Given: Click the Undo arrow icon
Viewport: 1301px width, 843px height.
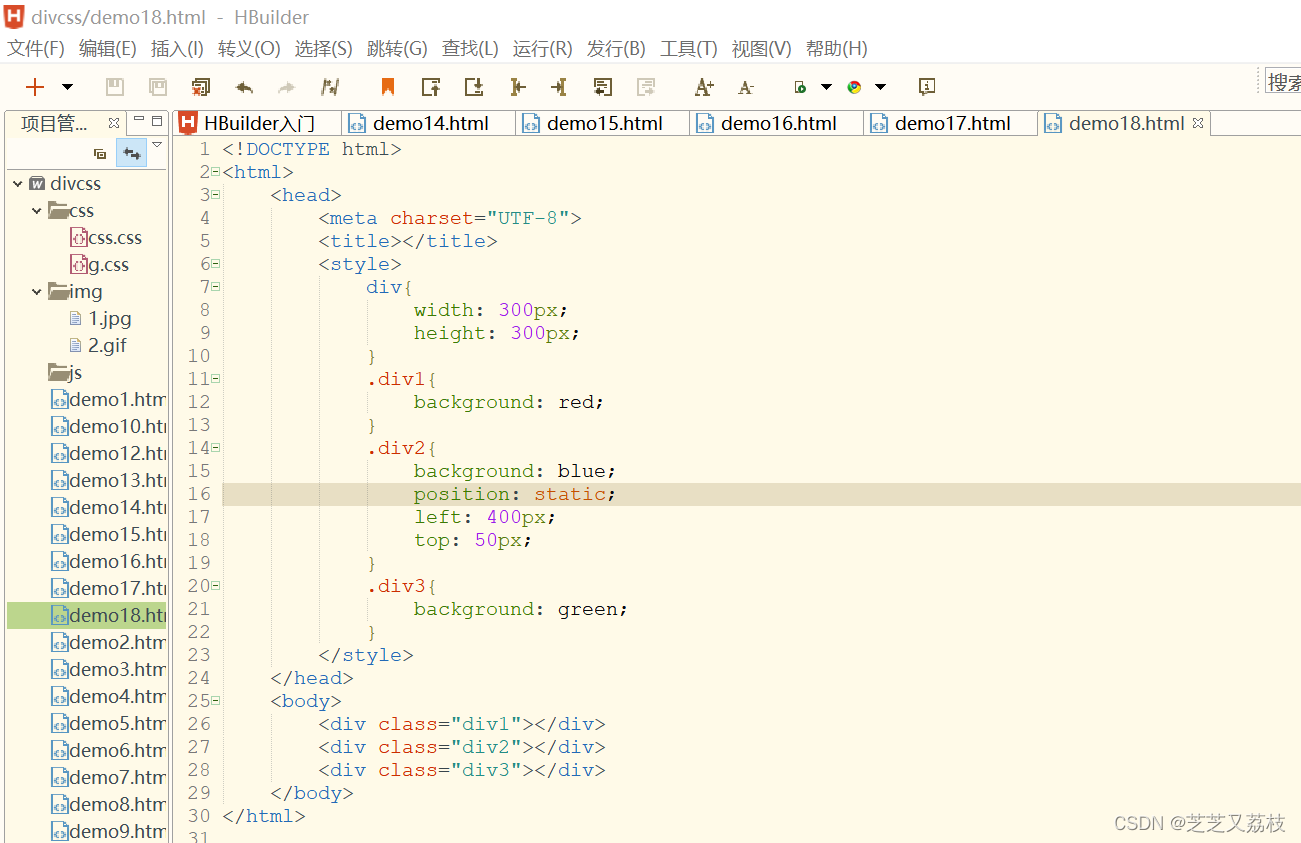Looking at the screenshot, I should [x=244, y=87].
